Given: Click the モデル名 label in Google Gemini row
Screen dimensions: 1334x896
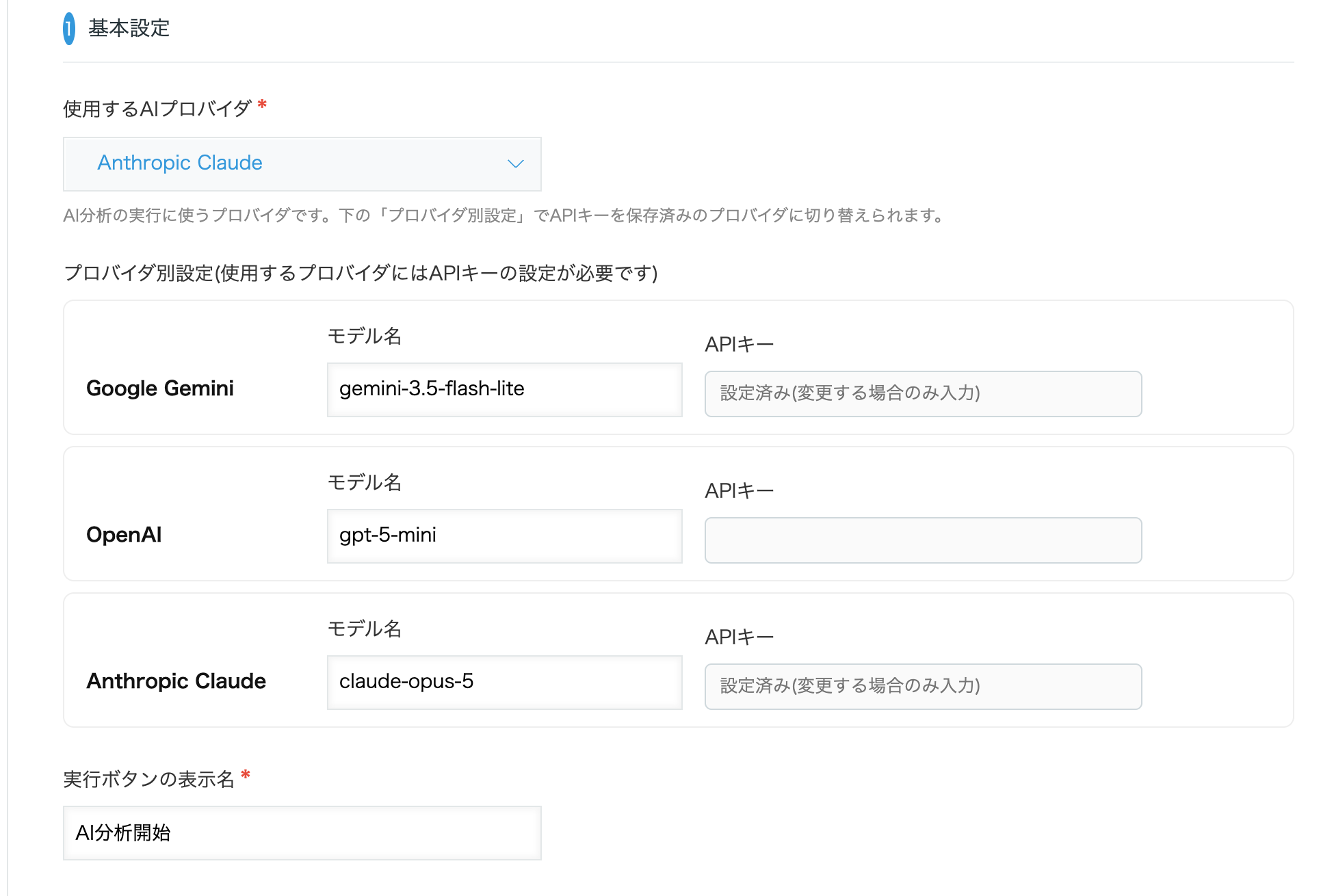Looking at the screenshot, I should click(365, 336).
